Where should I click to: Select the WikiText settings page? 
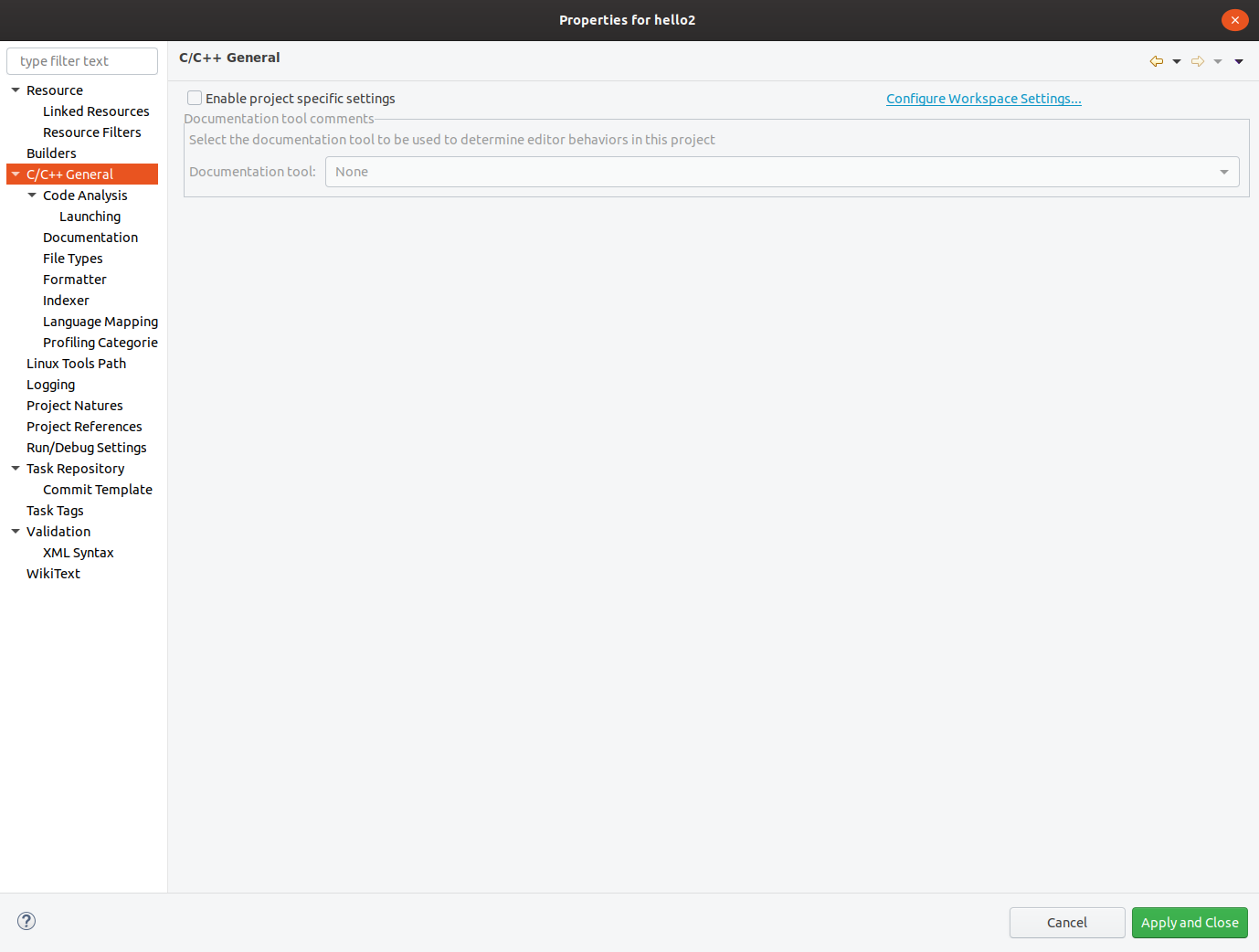pos(53,573)
